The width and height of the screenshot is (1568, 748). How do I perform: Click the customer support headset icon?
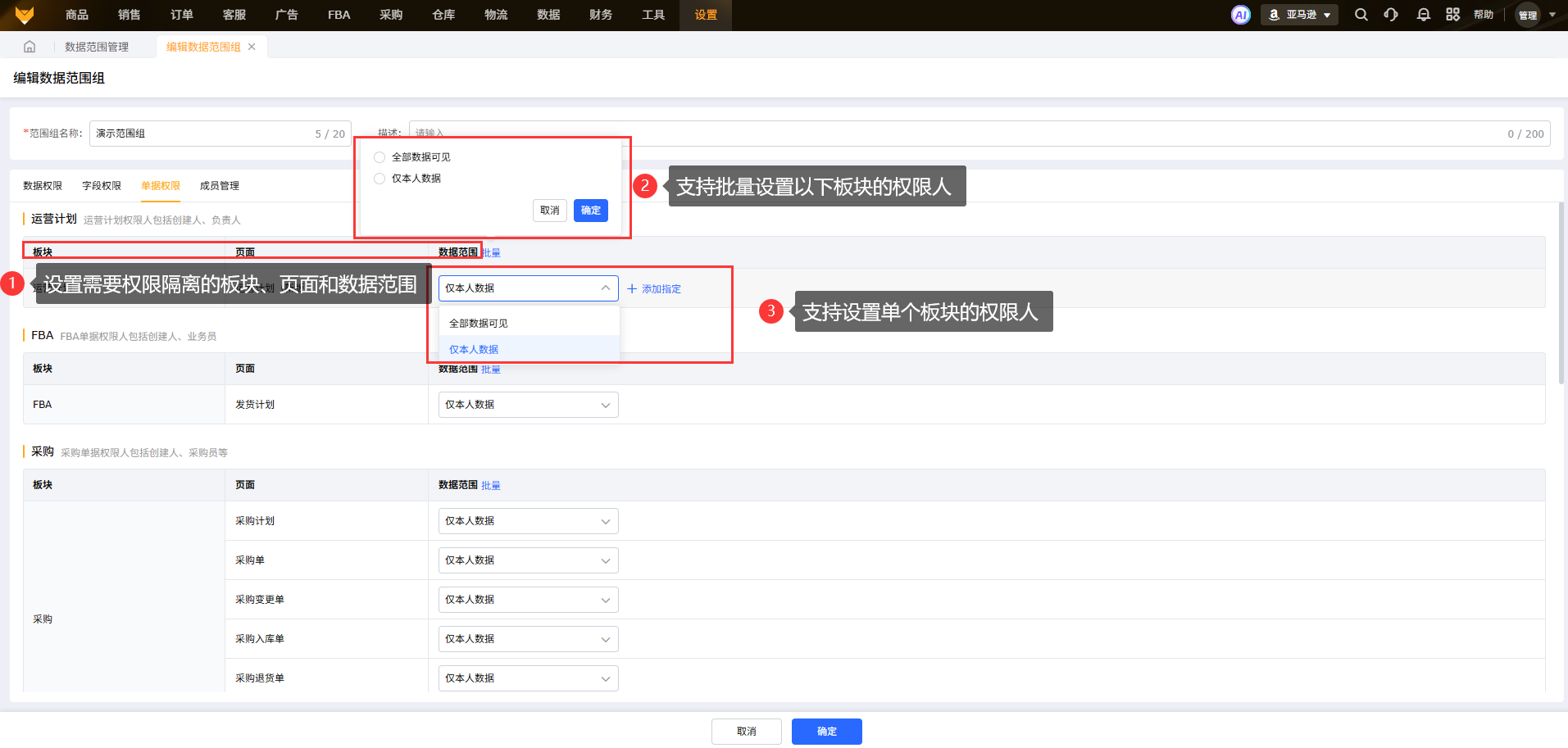(1391, 15)
